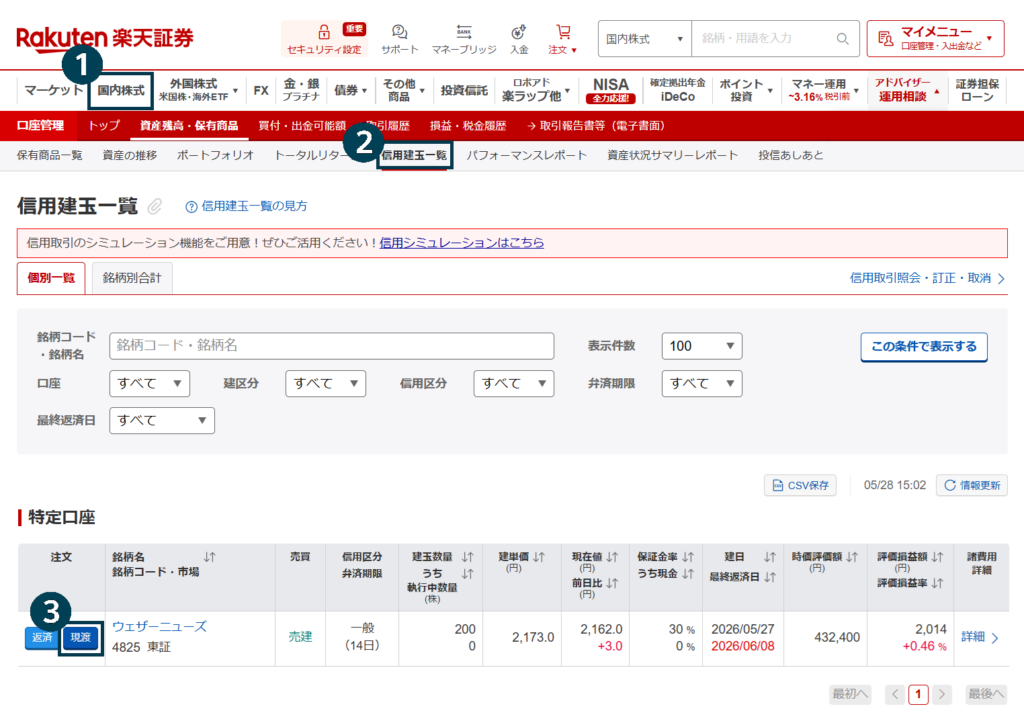The width and height of the screenshot is (1024, 721).
Task: Click the deposit (入金) yen icon
Action: click(x=519, y=31)
